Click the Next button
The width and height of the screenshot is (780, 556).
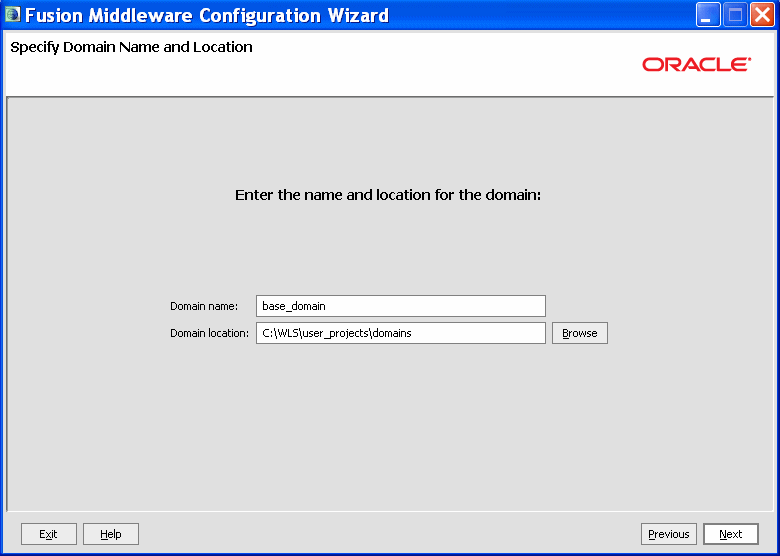click(731, 534)
